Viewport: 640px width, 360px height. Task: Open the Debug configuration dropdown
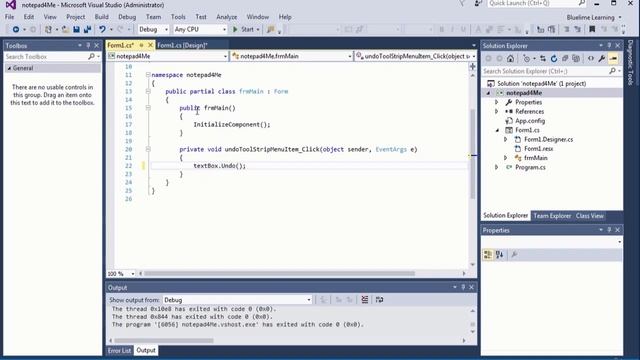[153, 29]
